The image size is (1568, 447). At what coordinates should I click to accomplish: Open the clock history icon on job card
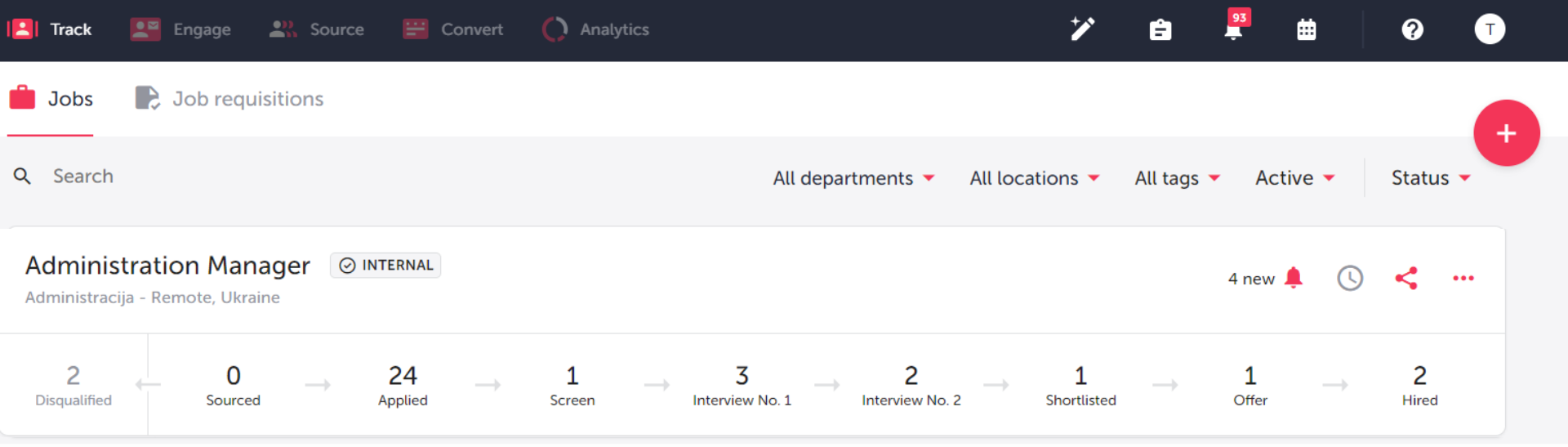(1349, 279)
